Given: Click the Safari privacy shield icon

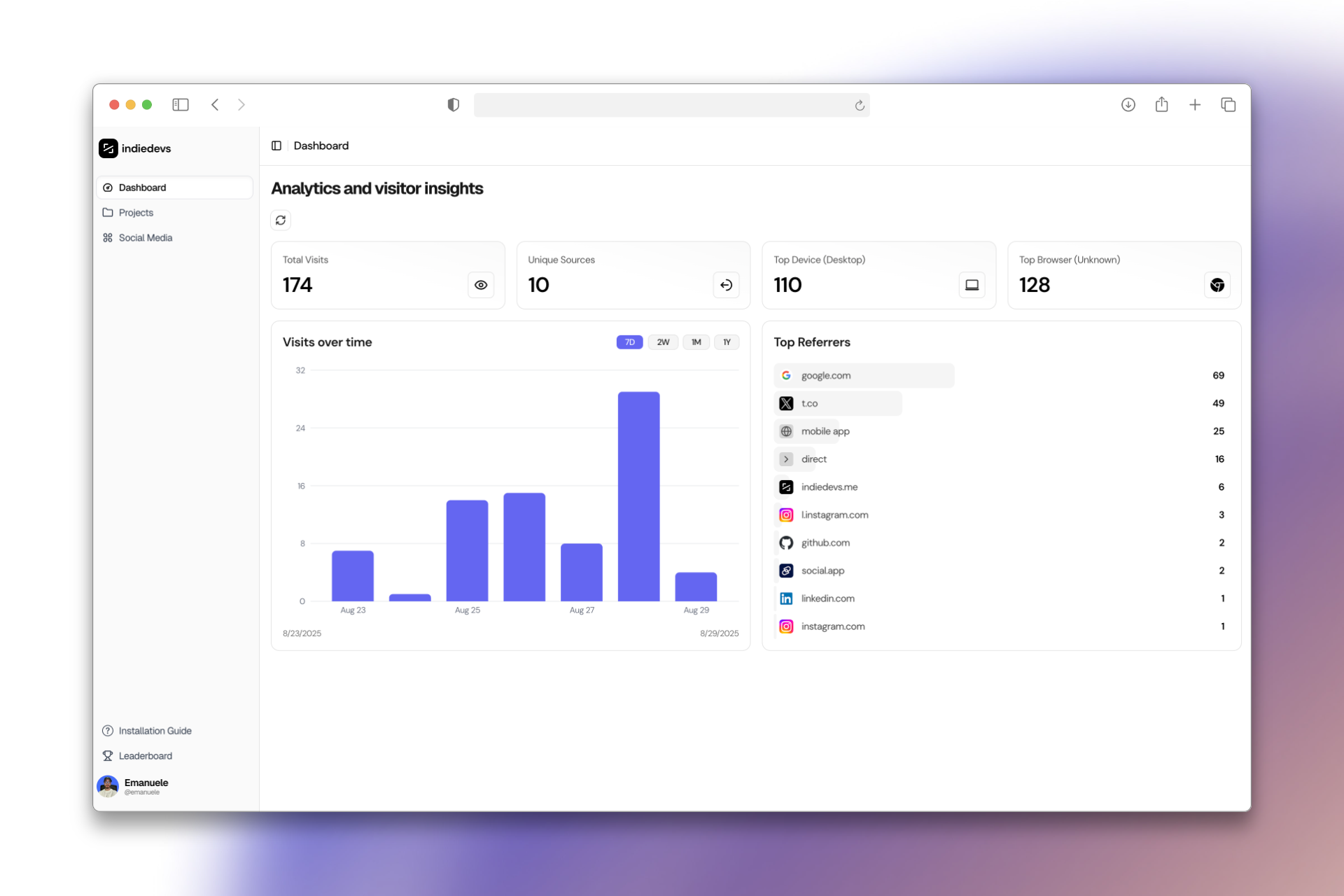Looking at the screenshot, I should (x=454, y=105).
